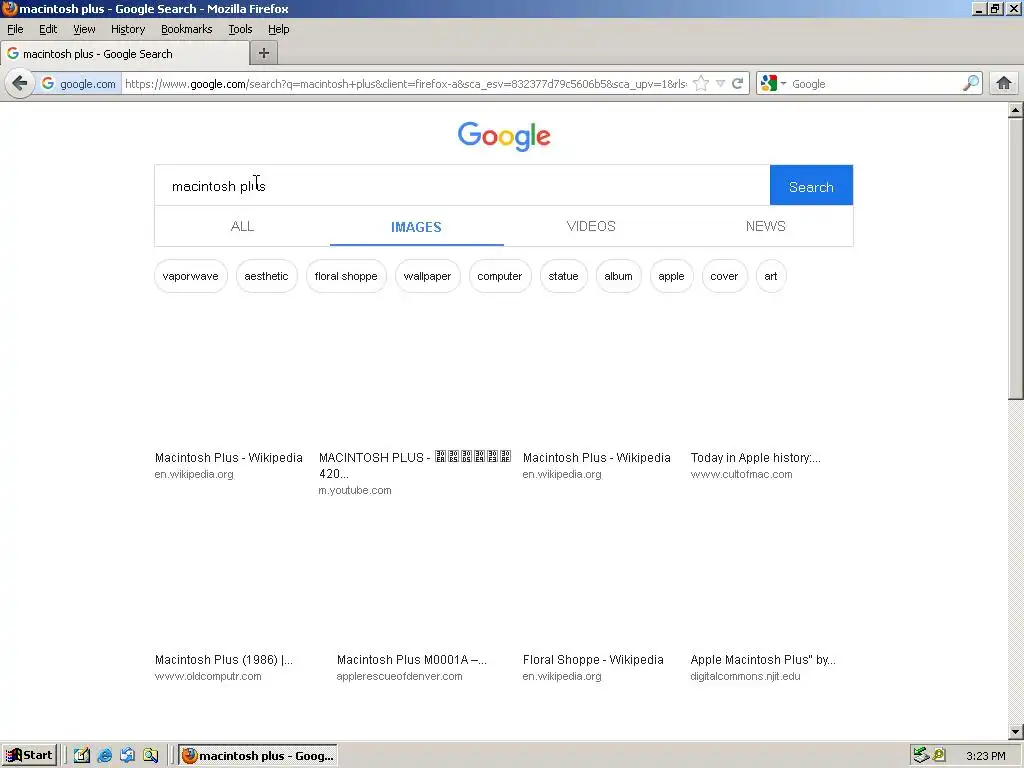Filter images by the cover chip
The image size is (1024, 768).
coord(724,276)
